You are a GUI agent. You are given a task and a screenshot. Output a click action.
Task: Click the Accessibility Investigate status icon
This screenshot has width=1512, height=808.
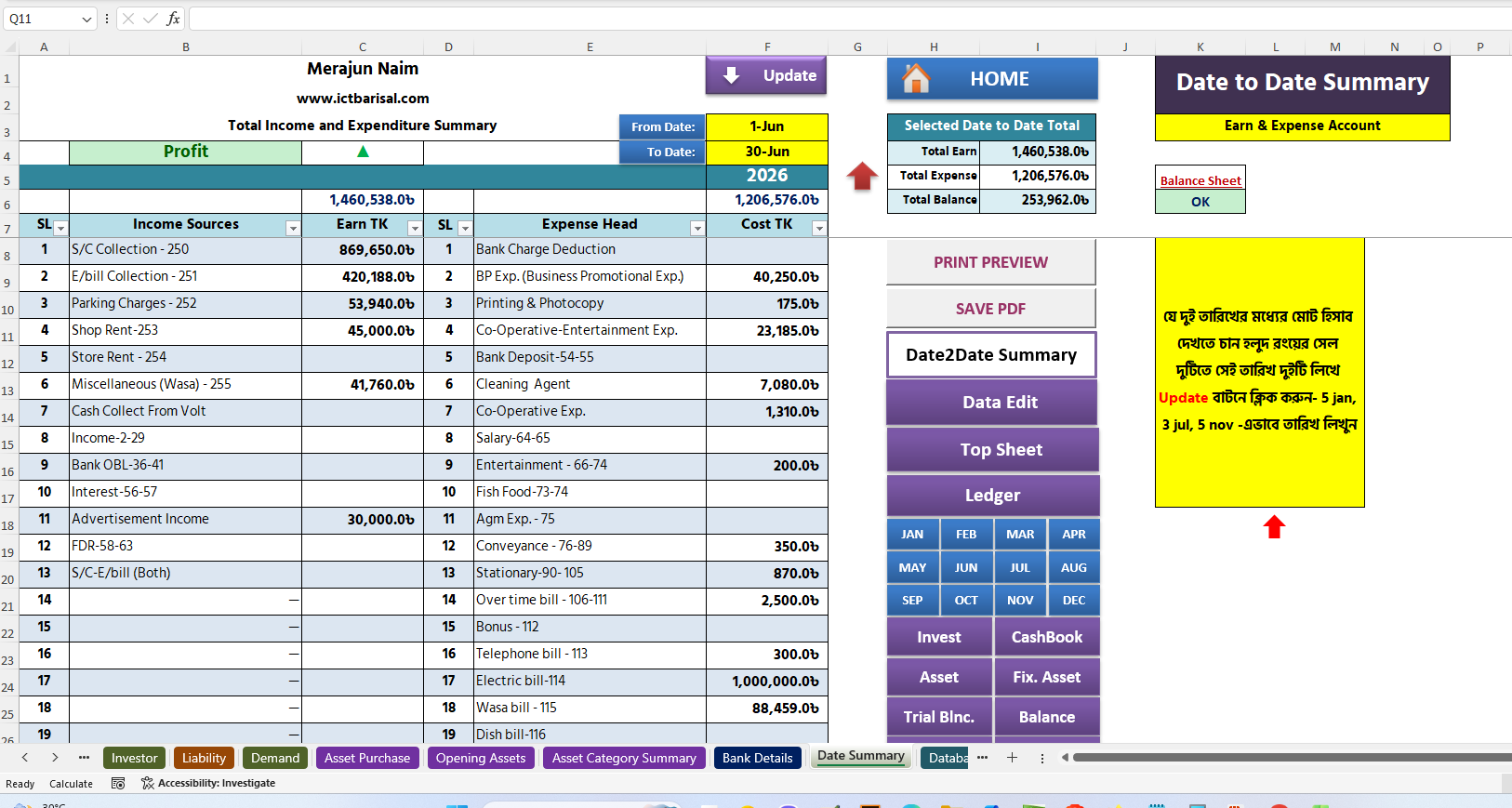pos(147,784)
